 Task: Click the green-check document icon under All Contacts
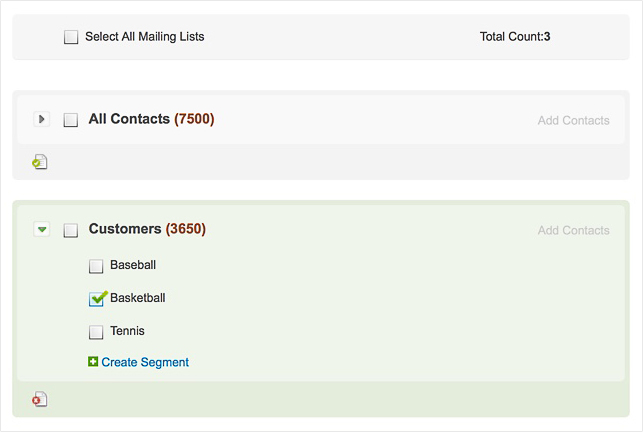(x=40, y=162)
